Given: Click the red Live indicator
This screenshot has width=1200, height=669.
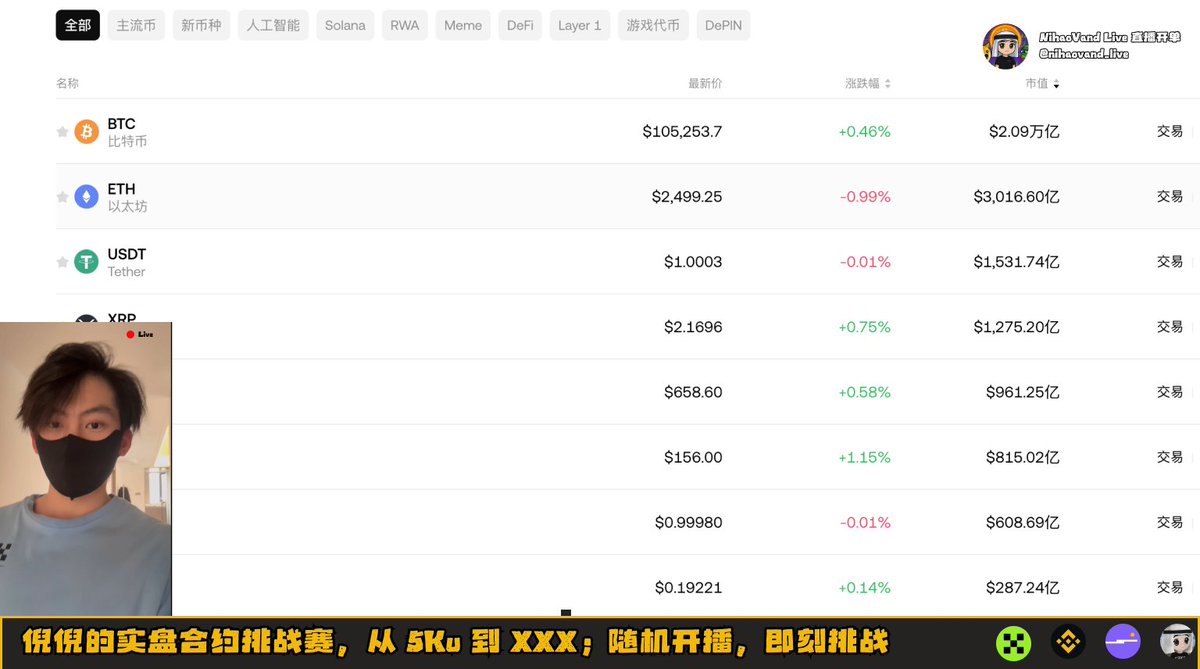Looking at the screenshot, I should pyautogui.click(x=140, y=334).
